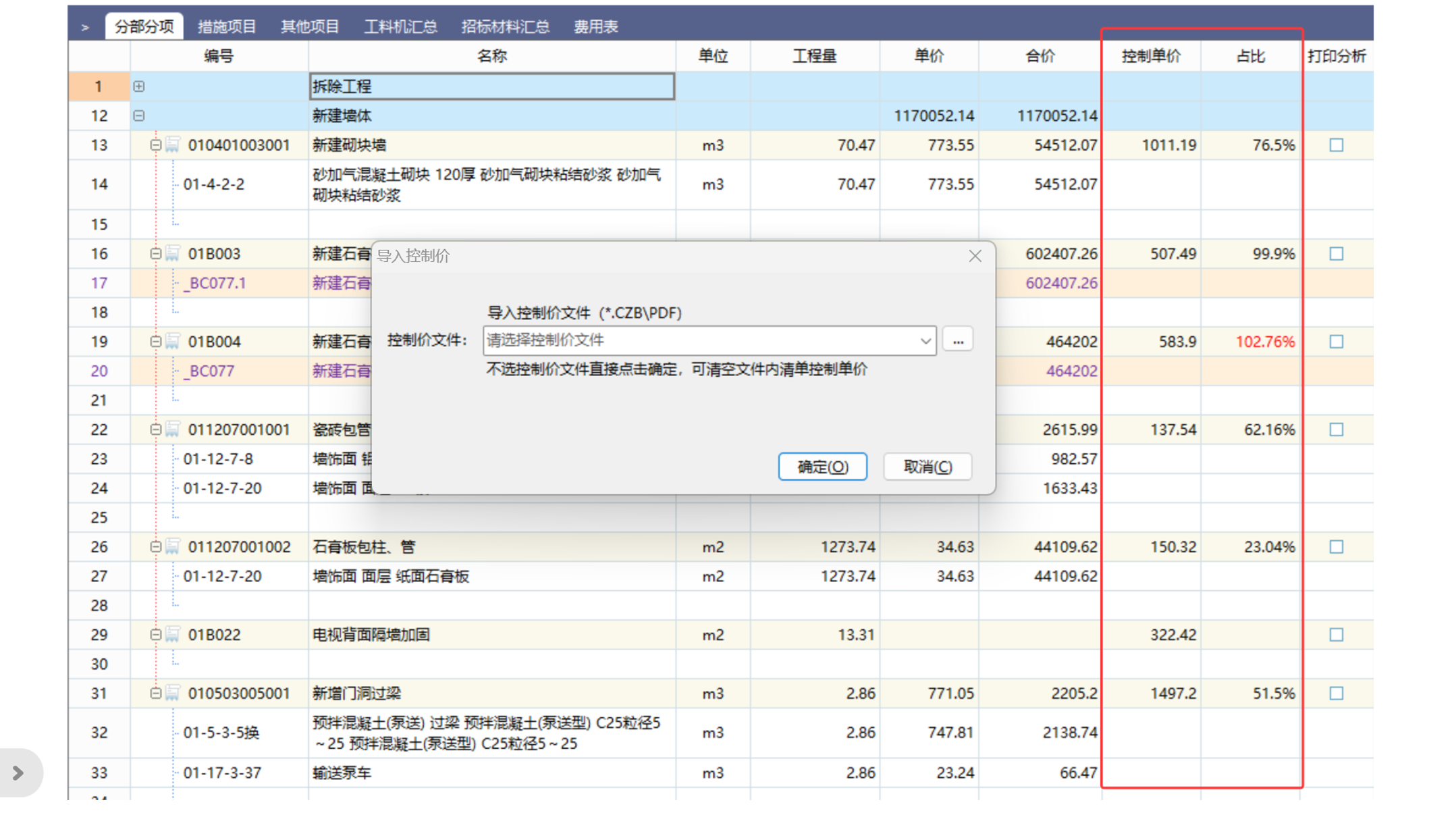Select cell 输送泵车
The image size is (1456, 815).
[x=492, y=772]
